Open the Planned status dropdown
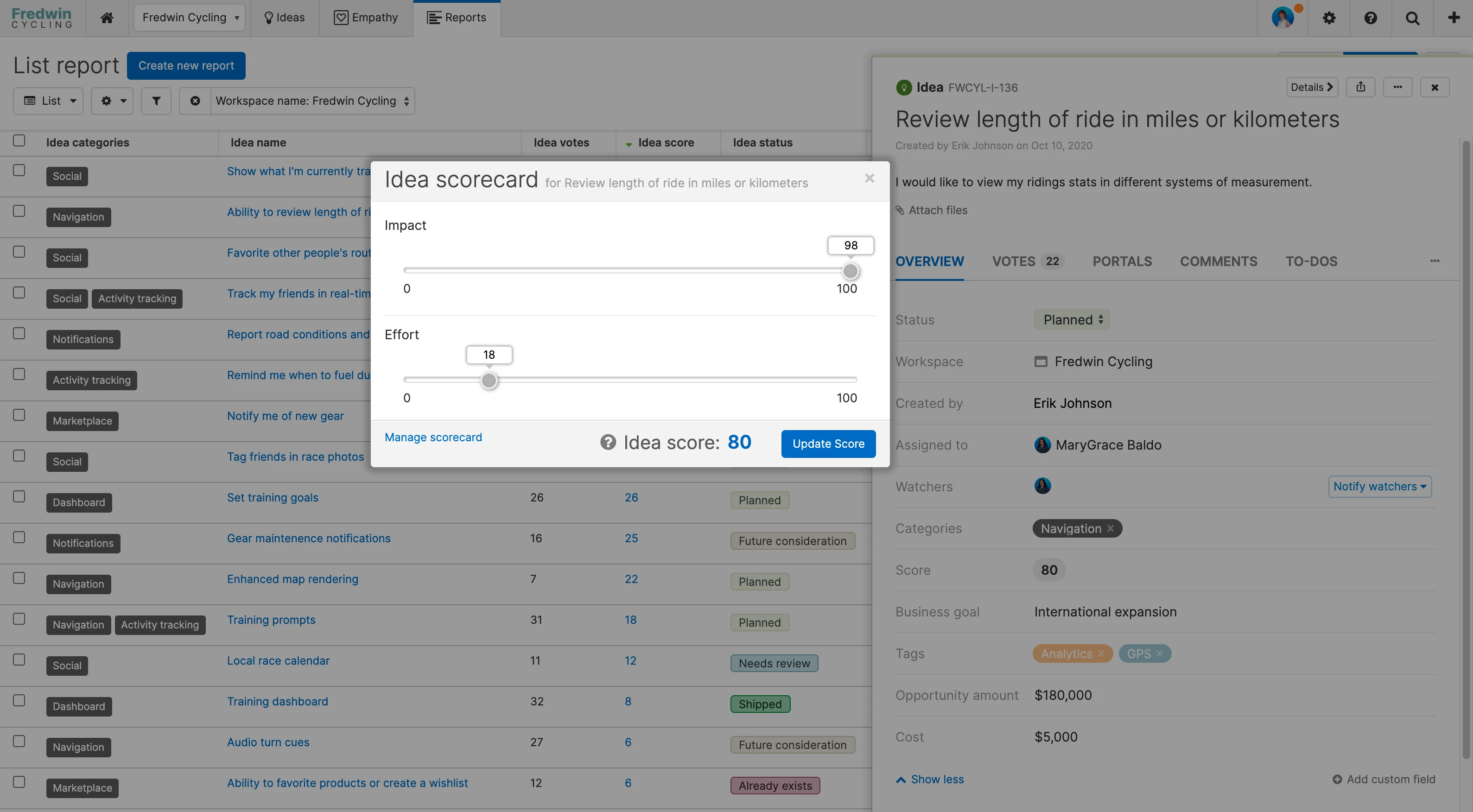 (x=1072, y=320)
